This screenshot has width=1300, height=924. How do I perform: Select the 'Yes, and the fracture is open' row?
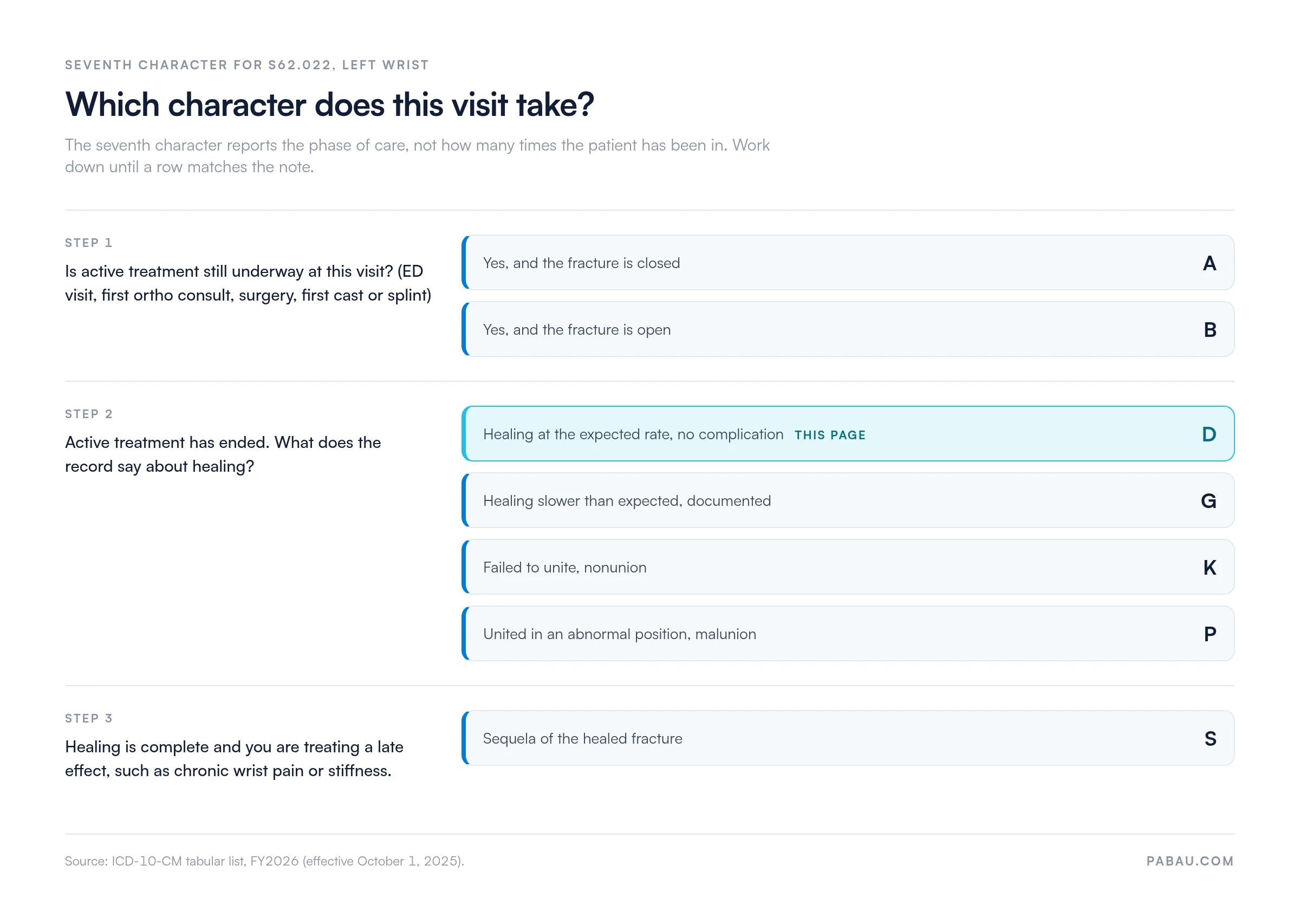click(848, 329)
